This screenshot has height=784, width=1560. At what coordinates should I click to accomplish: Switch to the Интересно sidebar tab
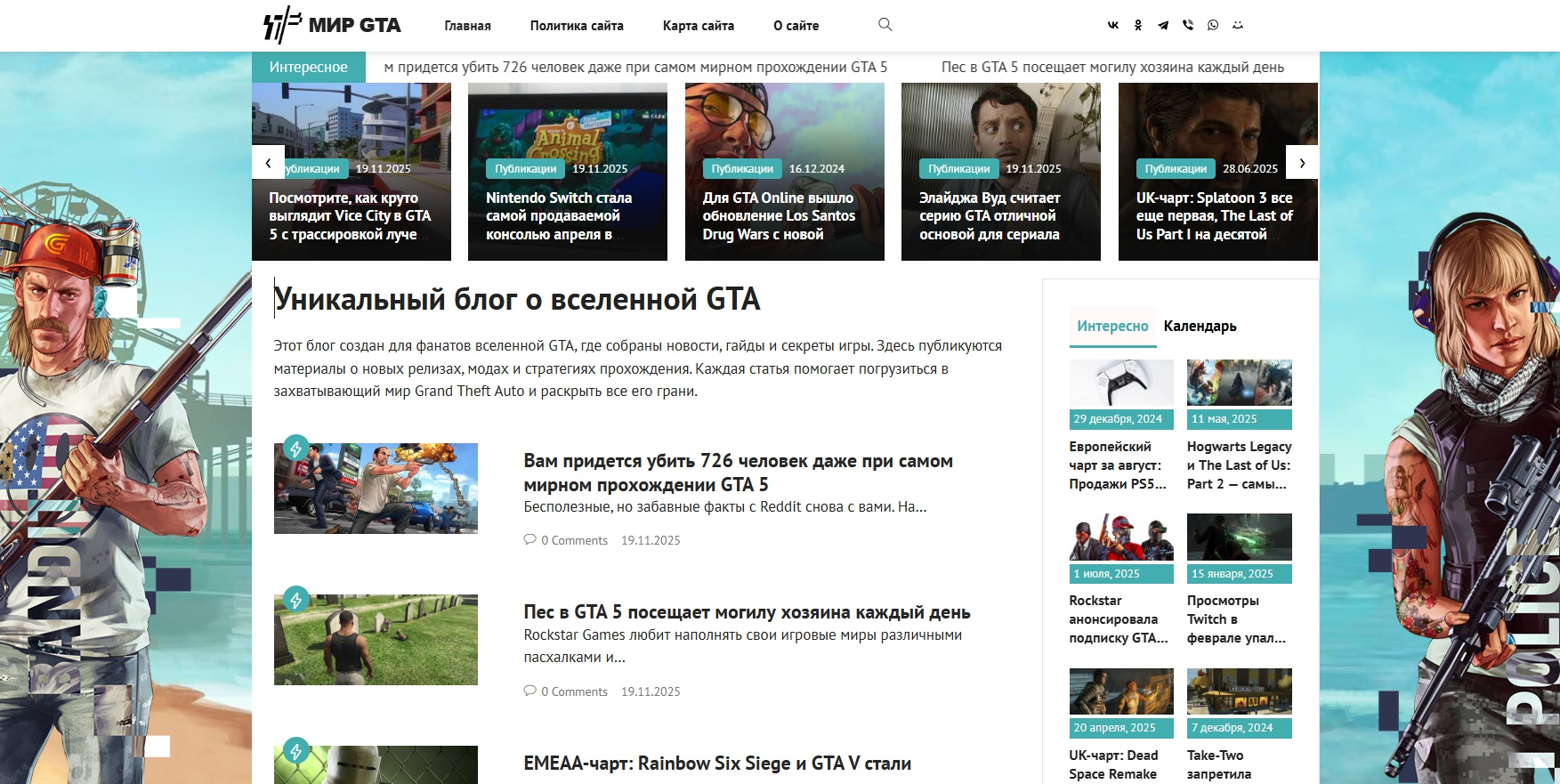tap(1112, 327)
